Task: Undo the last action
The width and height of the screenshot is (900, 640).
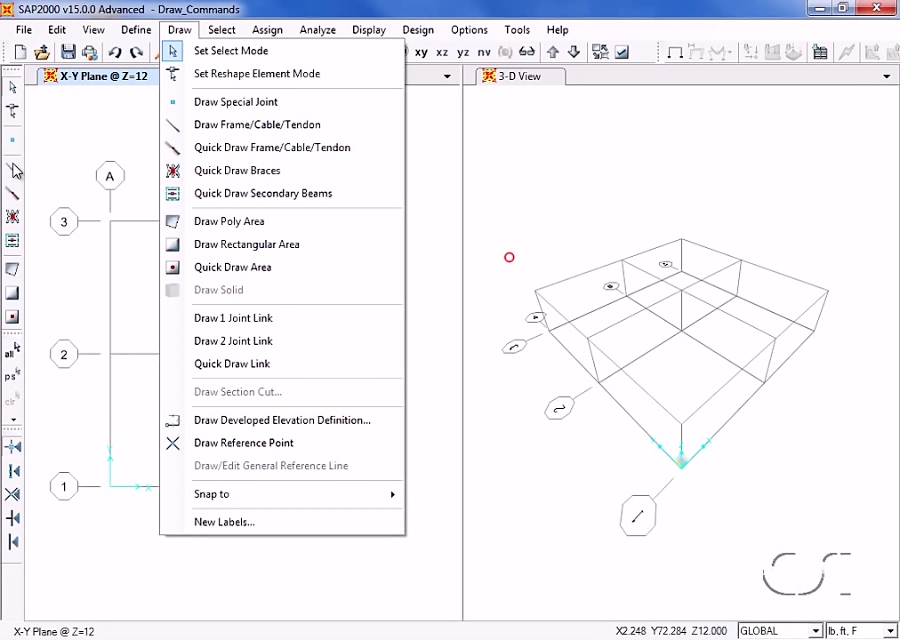Action: [x=113, y=52]
